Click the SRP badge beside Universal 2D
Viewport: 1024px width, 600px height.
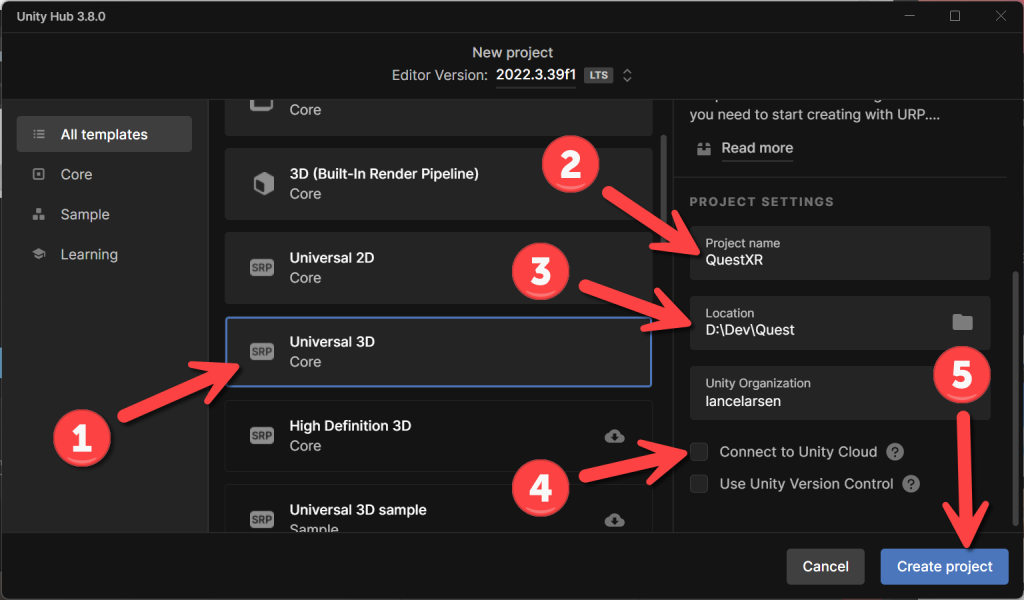coord(262,268)
